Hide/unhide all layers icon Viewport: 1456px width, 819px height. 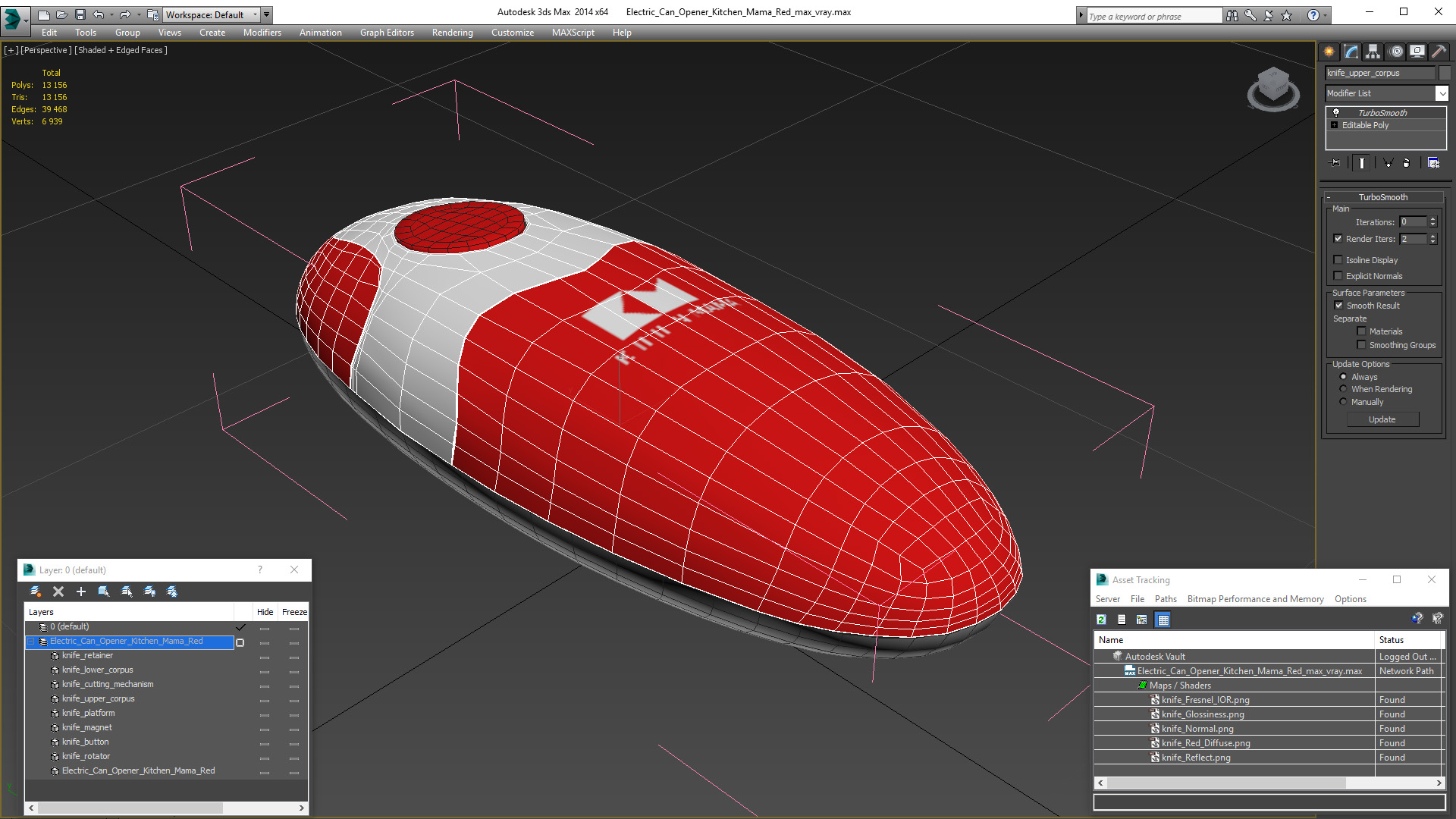click(x=149, y=591)
